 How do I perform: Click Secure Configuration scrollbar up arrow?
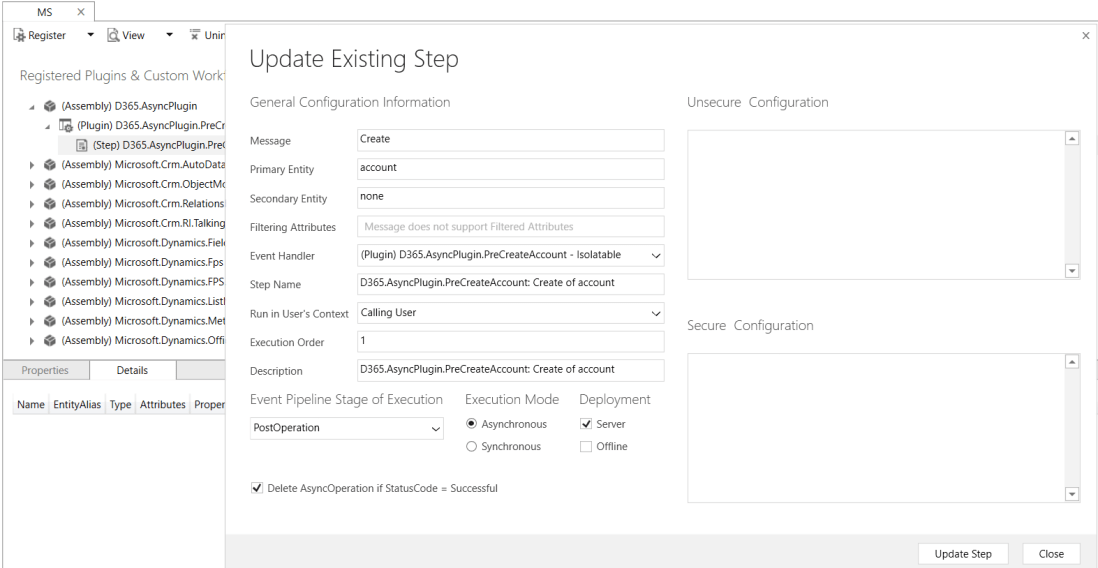1072,362
